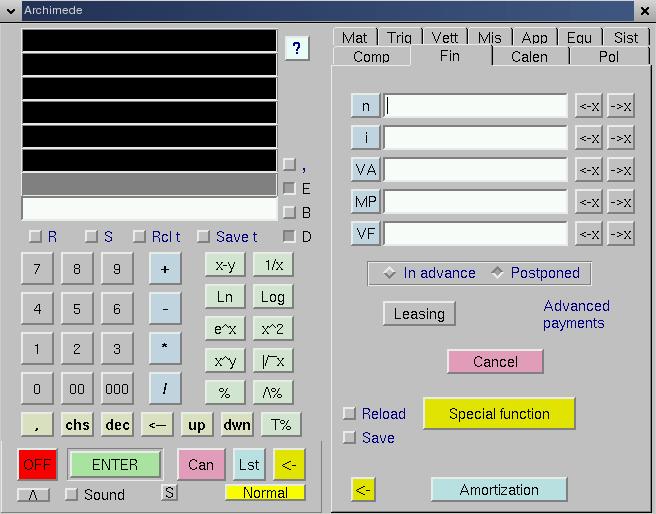The image size is (656, 514).
Task: Toggle the Reload checkbox
Action: [x=349, y=414]
